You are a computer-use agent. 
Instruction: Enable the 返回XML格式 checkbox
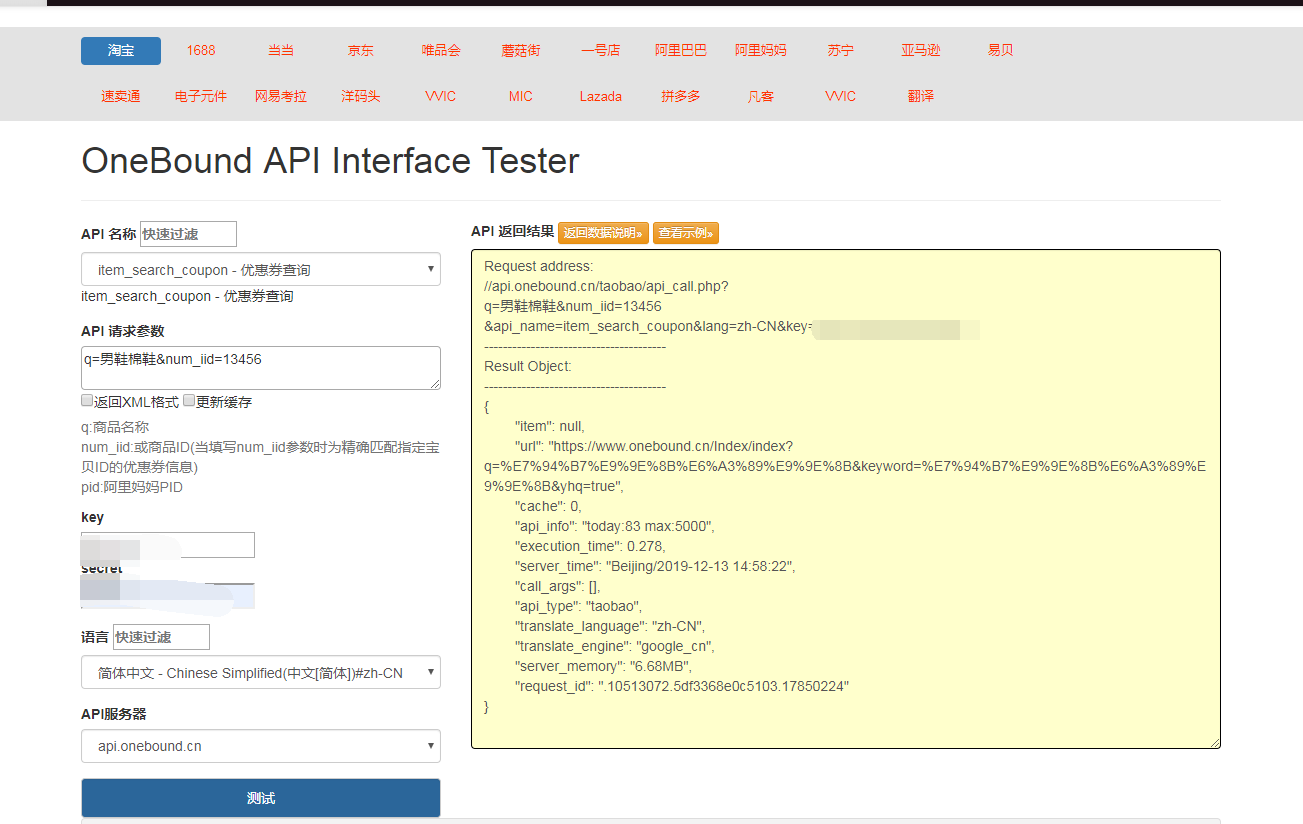(x=87, y=401)
